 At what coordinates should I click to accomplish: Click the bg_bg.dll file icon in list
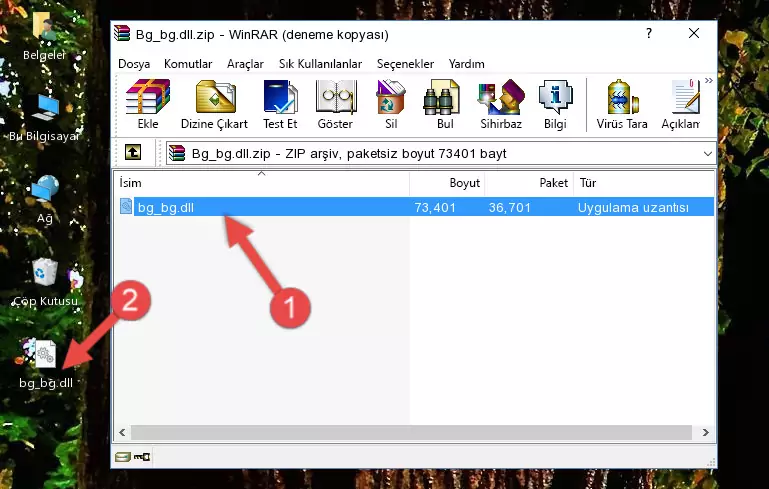[x=126, y=206]
